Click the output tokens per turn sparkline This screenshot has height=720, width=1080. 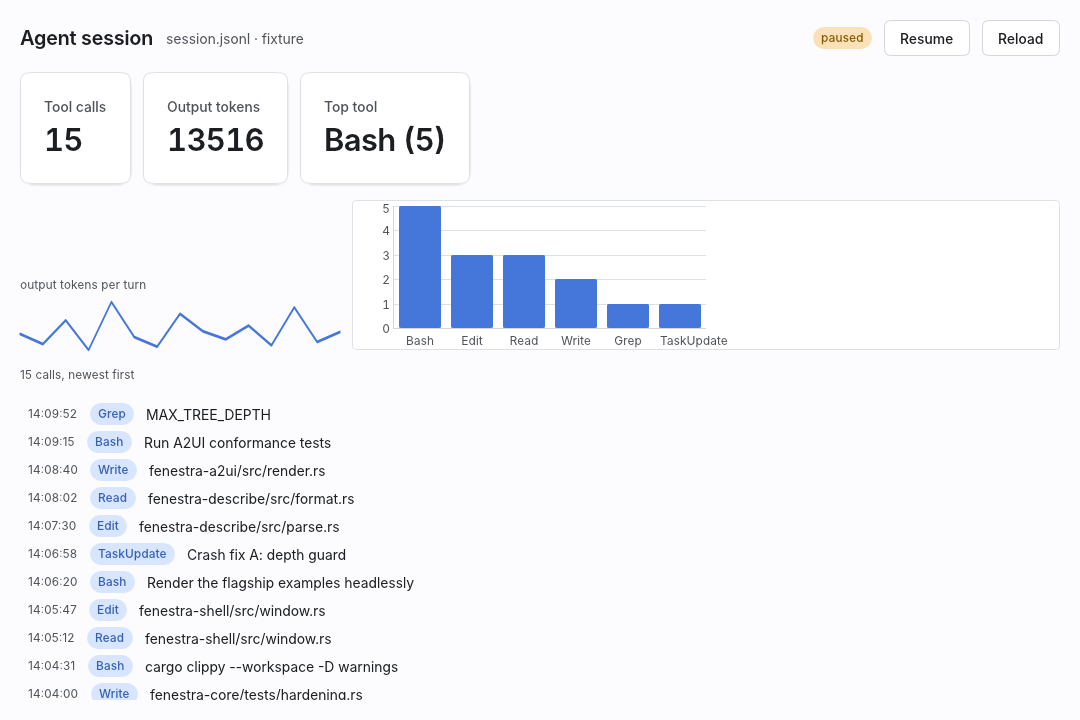click(x=180, y=325)
